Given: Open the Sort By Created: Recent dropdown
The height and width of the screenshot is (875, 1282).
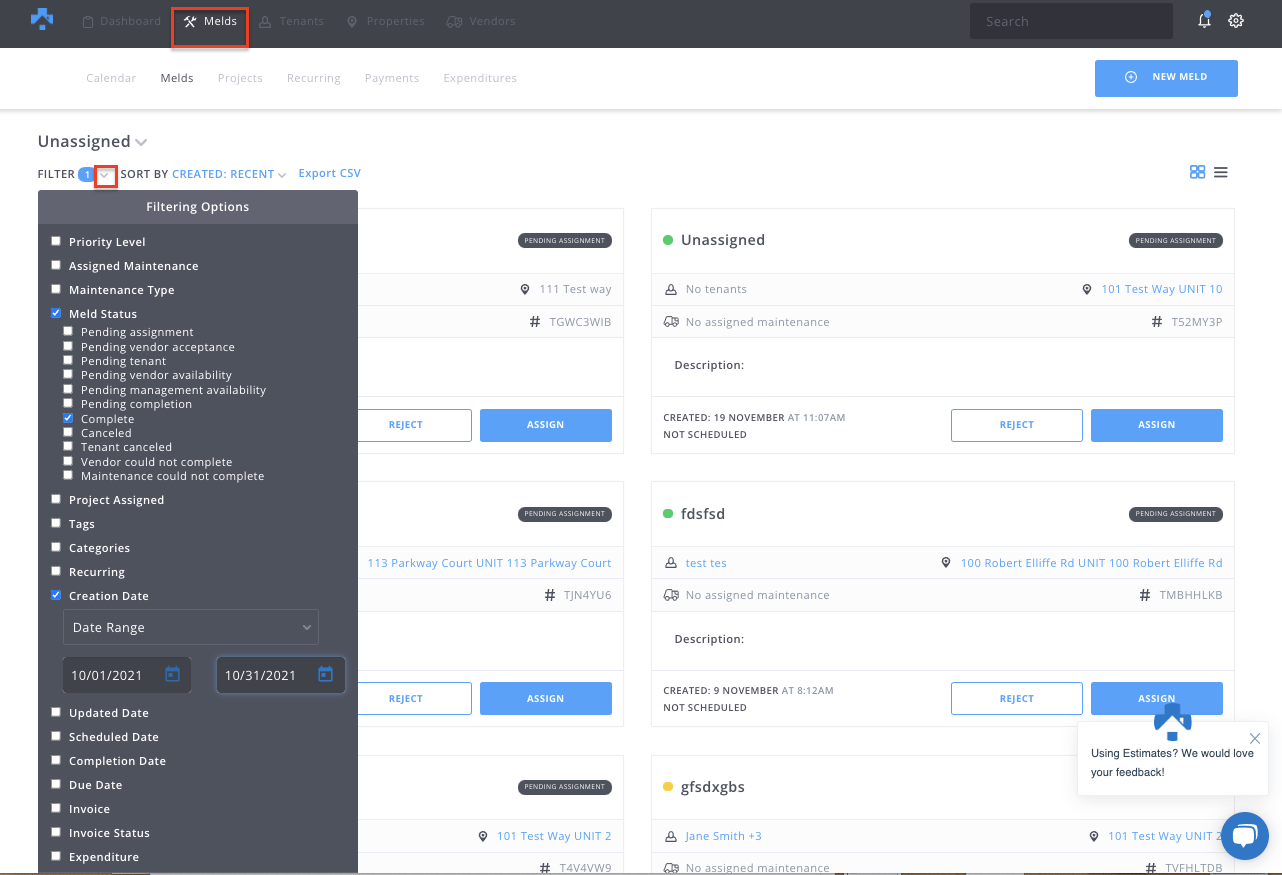Looking at the screenshot, I should coord(229,174).
